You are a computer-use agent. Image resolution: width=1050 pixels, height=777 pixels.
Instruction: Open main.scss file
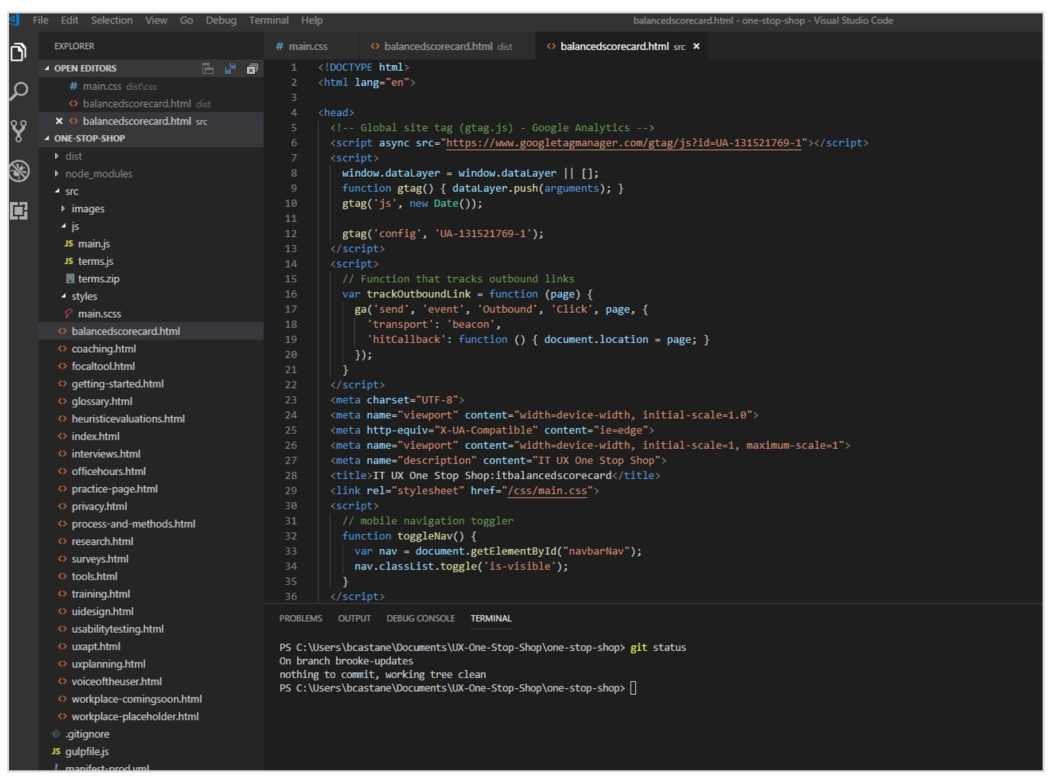pyautogui.click(x=151, y=313)
